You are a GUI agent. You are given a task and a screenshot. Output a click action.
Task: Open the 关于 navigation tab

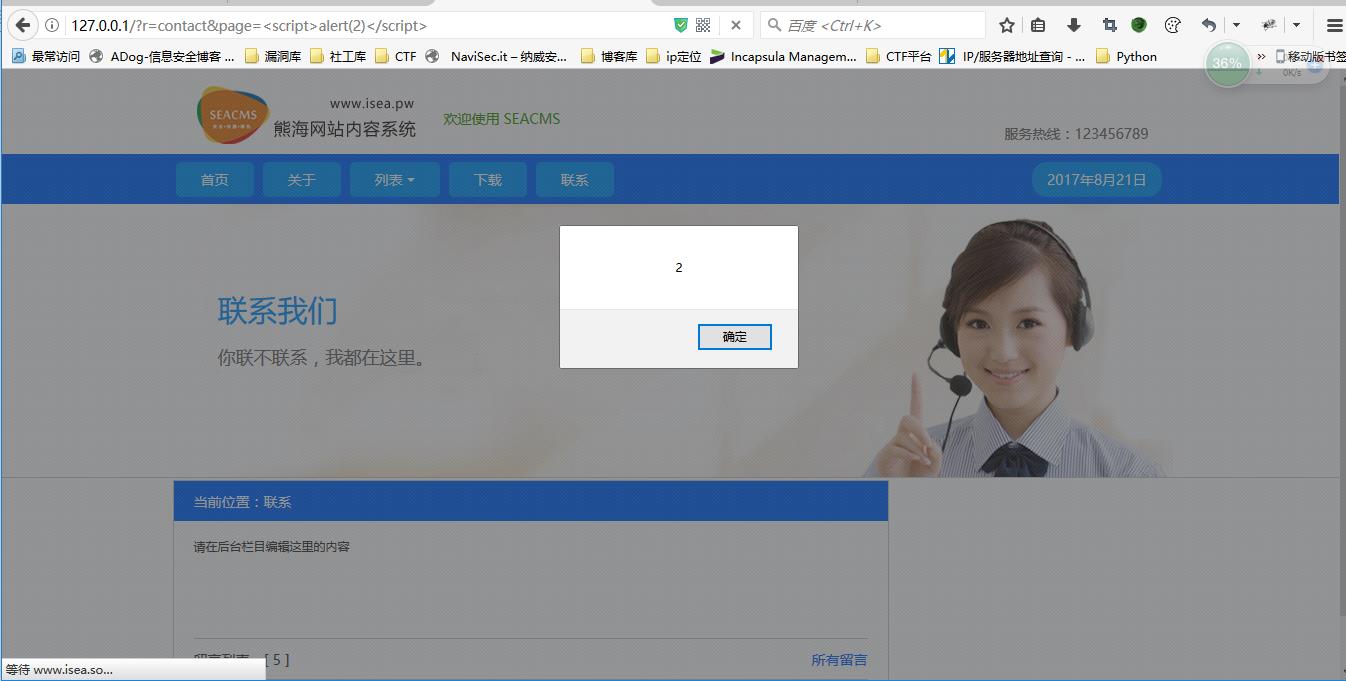pyautogui.click(x=302, y=180)
